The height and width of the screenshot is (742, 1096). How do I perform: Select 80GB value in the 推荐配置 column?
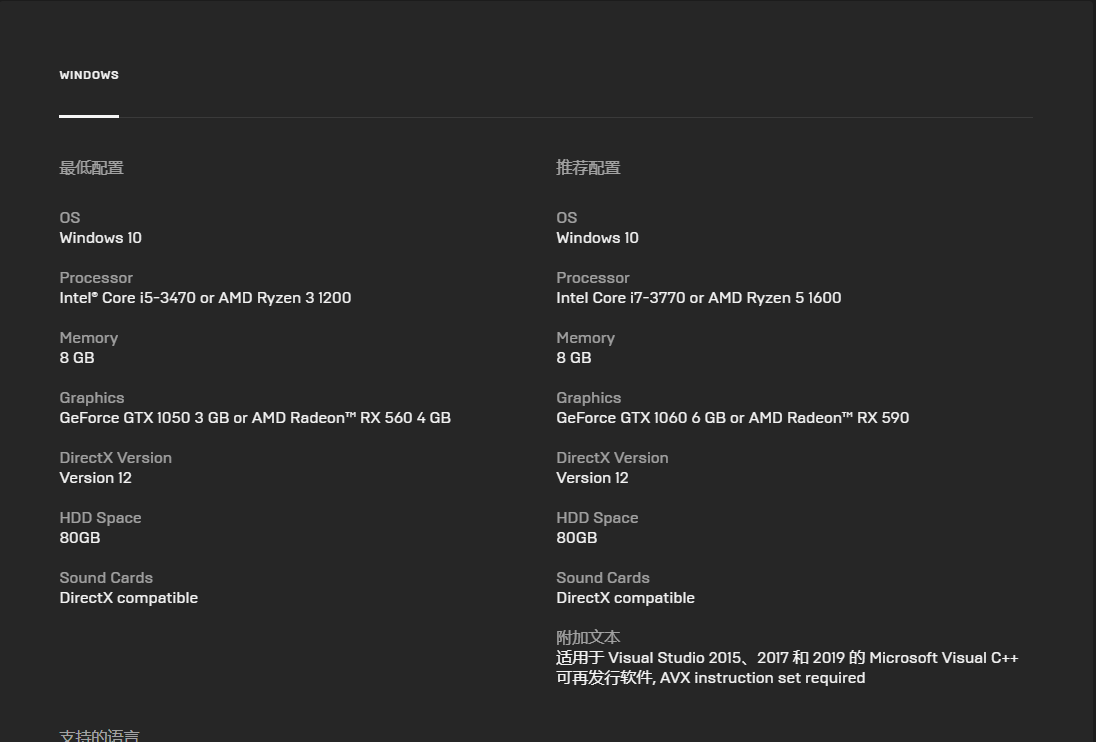coord(577,538)
